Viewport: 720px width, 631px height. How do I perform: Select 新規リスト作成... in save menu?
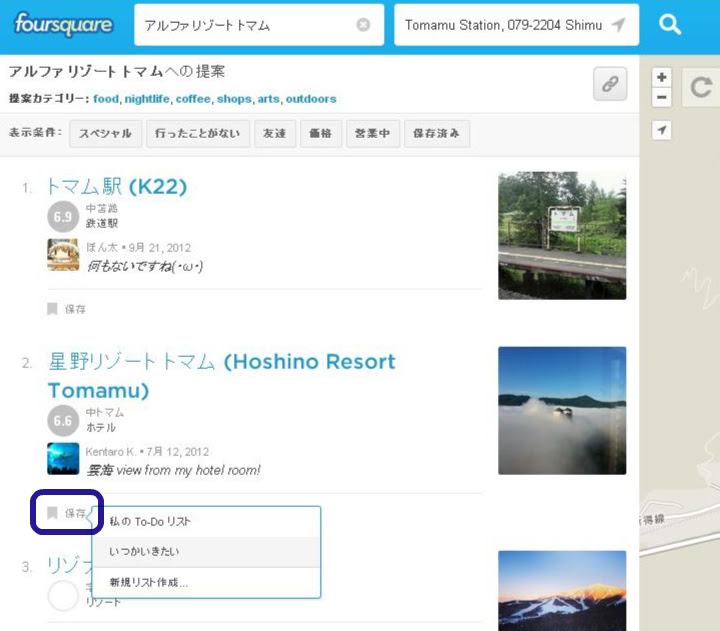[x=206, y=582]
